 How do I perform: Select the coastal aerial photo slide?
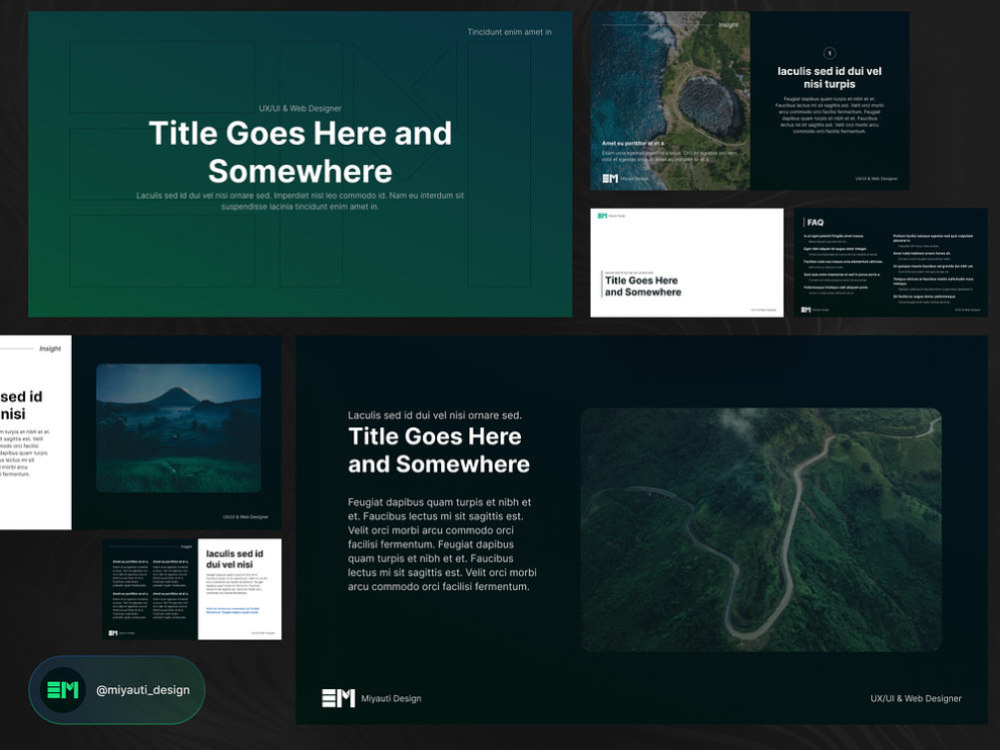(x=670, y=101)
